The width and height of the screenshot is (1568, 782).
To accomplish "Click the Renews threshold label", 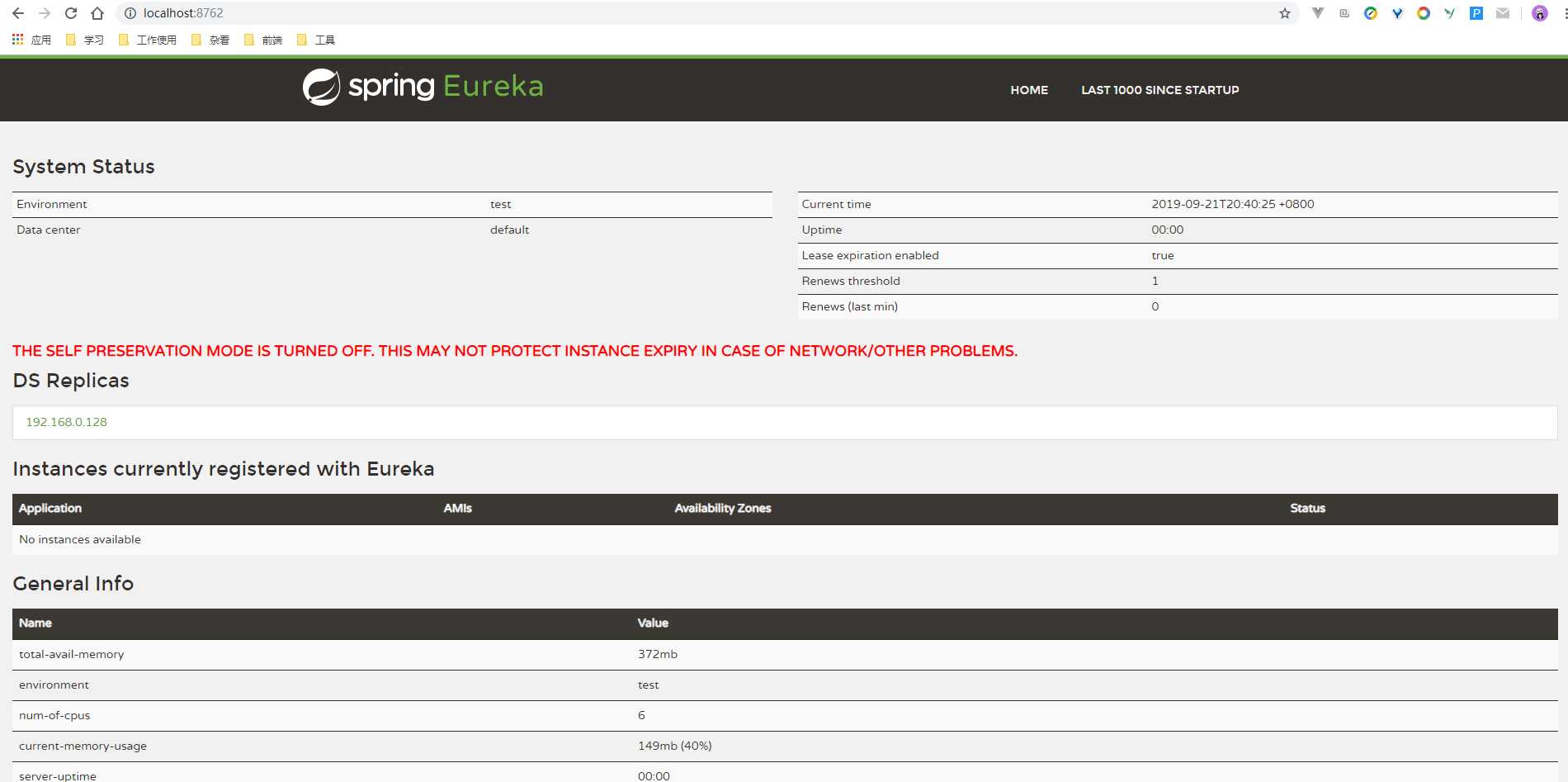I will (851, 281).
